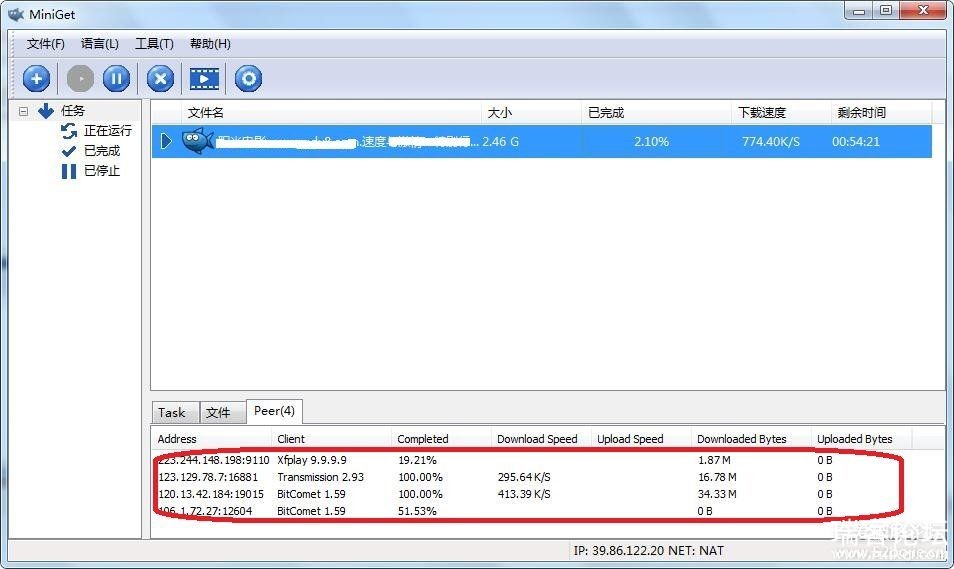Click the 19.21% completed cell

(x=417, y=460)
